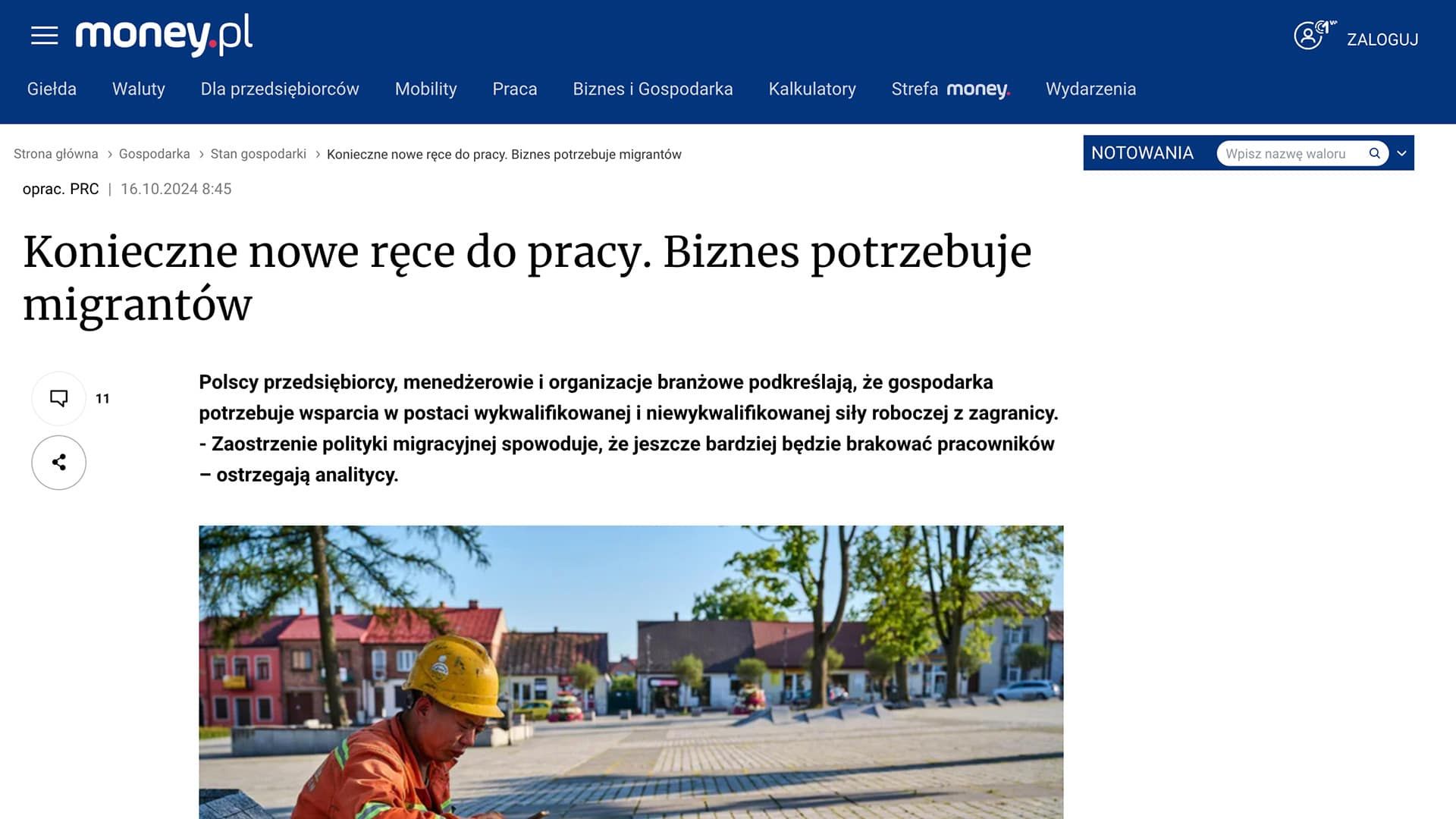Viewport: 1456px width, 819px height.
Task: Click the worker photo in article
Action: pos(631,672)
